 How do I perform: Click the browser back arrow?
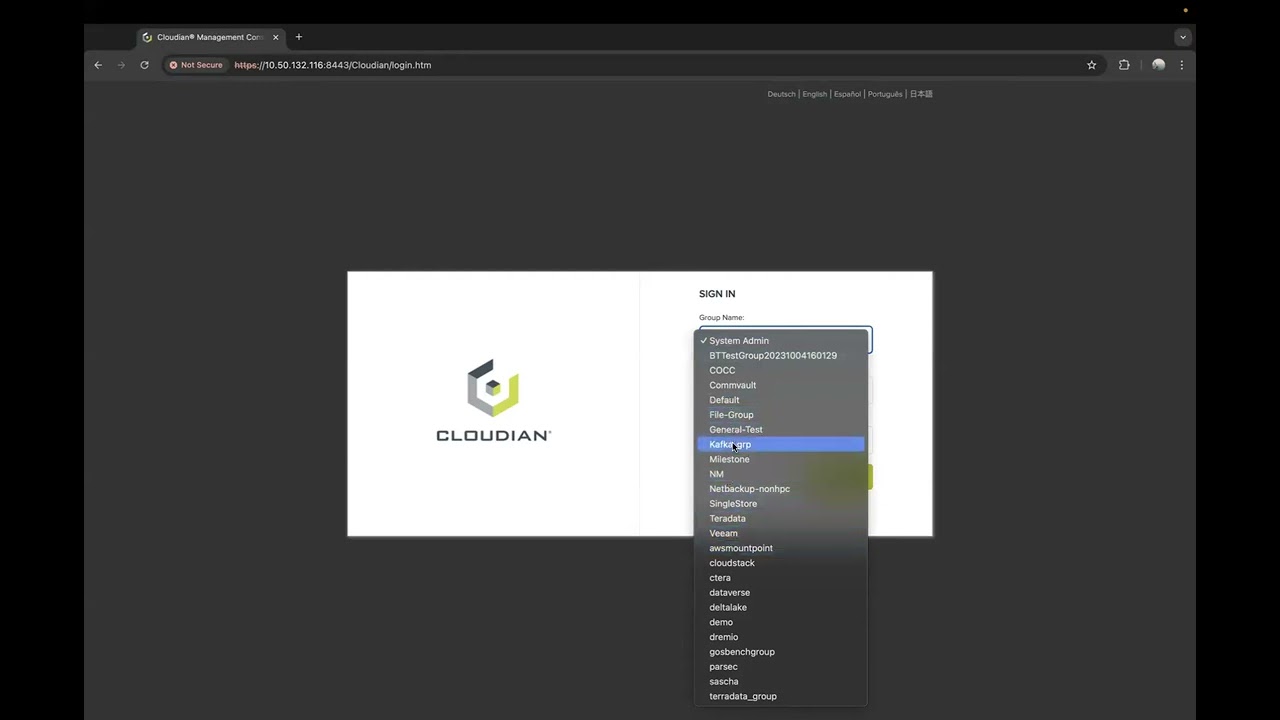coord(98,65)
